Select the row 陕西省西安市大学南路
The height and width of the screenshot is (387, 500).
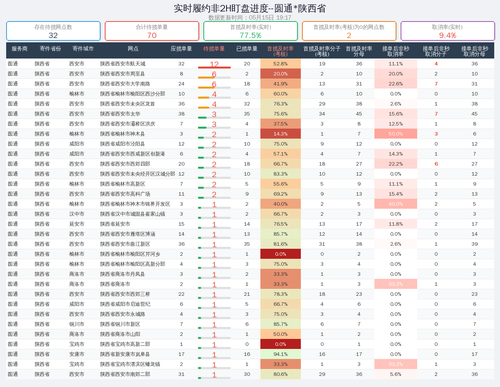point(250,84)
